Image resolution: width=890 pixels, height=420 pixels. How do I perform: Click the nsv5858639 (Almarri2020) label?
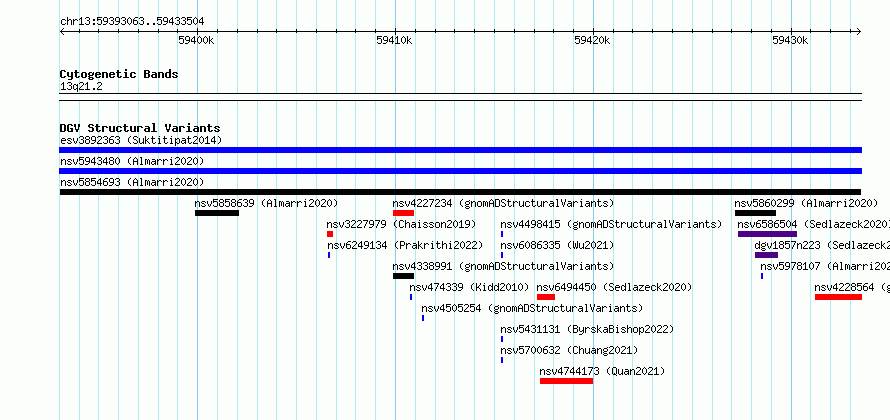(x=266, y=203)
